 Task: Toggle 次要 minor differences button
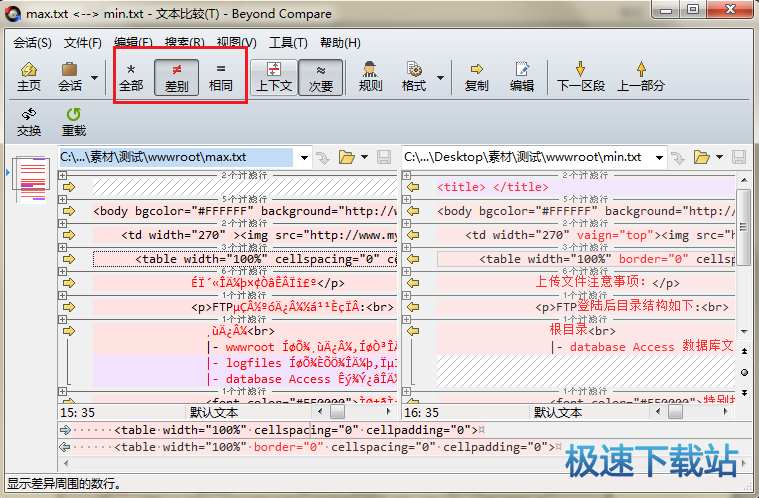pos(320,77)
